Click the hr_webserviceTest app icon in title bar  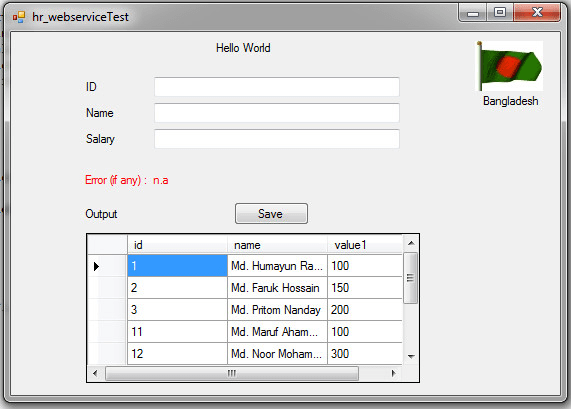pyautogui.click(x=19, y=17)
